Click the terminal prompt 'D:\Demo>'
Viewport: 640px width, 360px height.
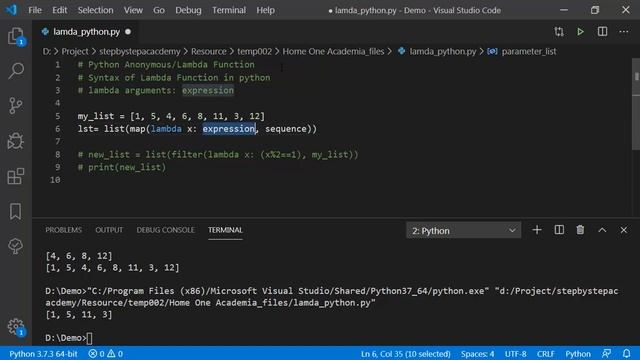click(x=66, y=338)
